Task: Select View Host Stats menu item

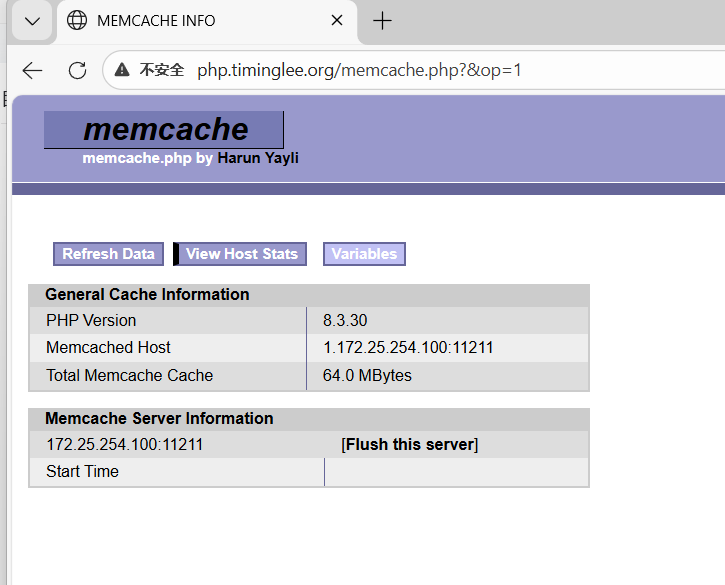Action: [241, 254]
